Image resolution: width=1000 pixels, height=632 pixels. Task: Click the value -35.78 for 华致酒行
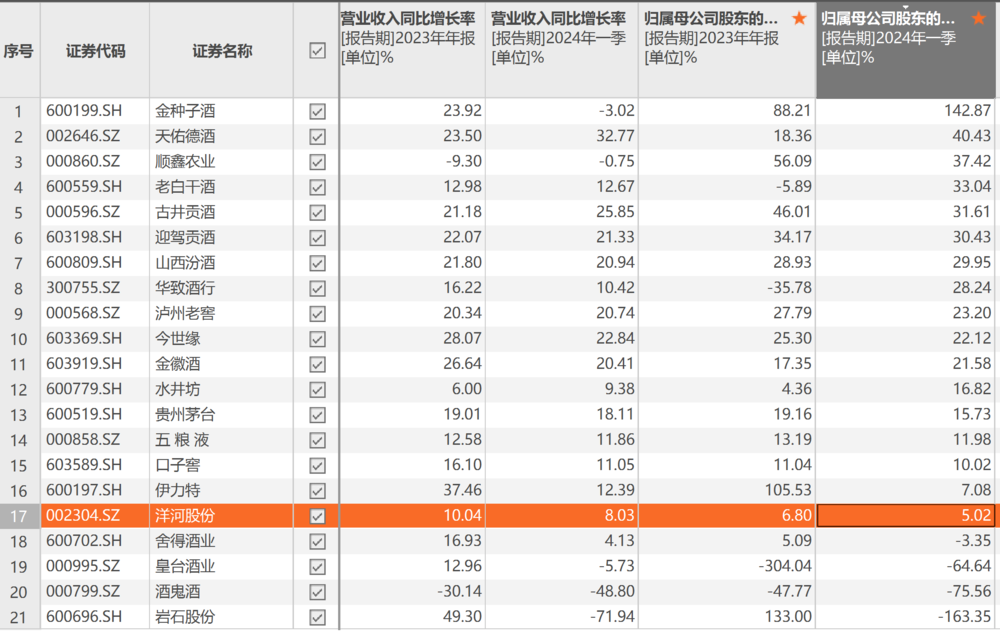pos(789,288)
